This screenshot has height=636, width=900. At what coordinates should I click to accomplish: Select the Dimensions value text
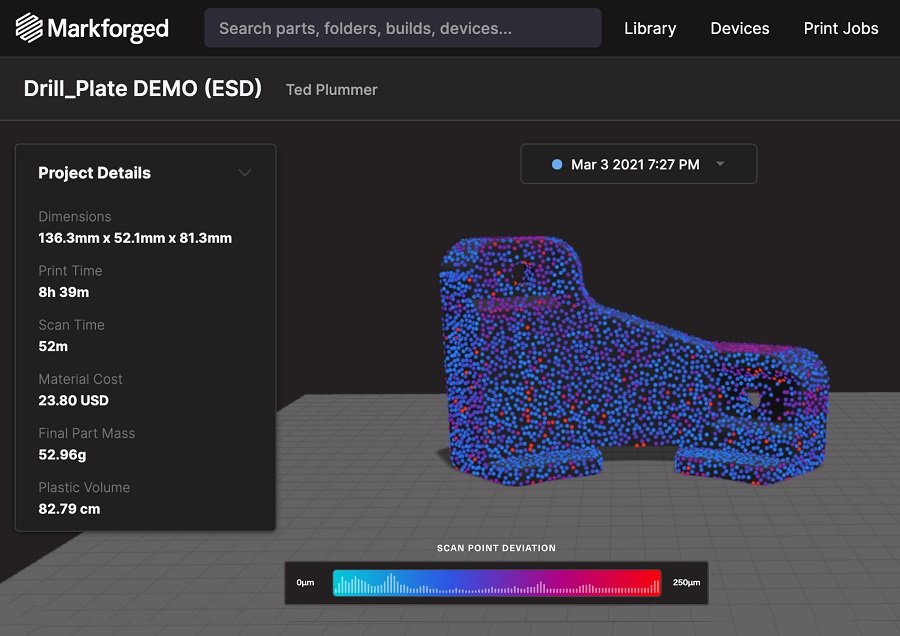coord(135,238)
